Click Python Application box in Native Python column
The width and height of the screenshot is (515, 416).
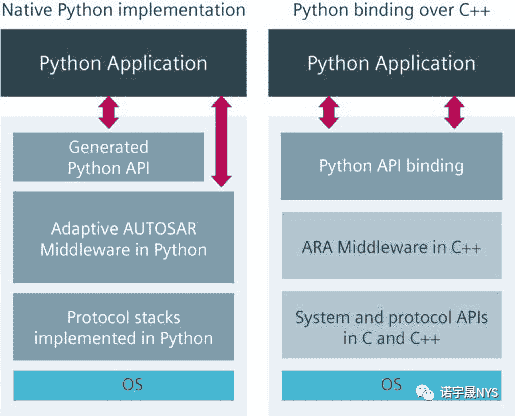124,63
